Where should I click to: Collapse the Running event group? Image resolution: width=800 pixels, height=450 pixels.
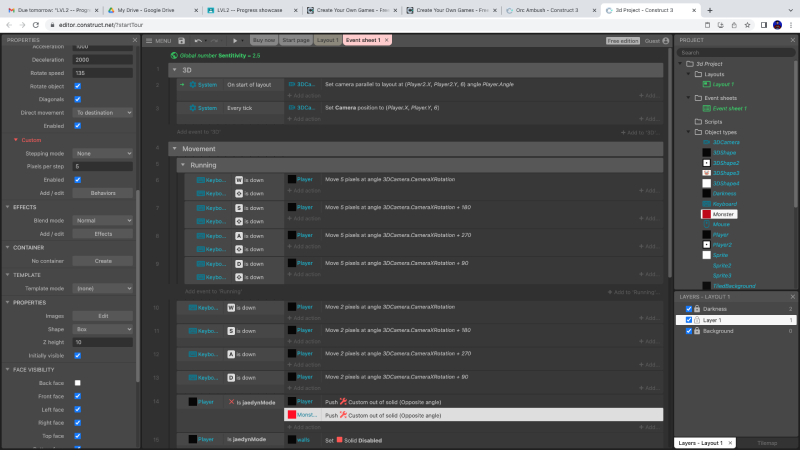[x=183, y=164]
